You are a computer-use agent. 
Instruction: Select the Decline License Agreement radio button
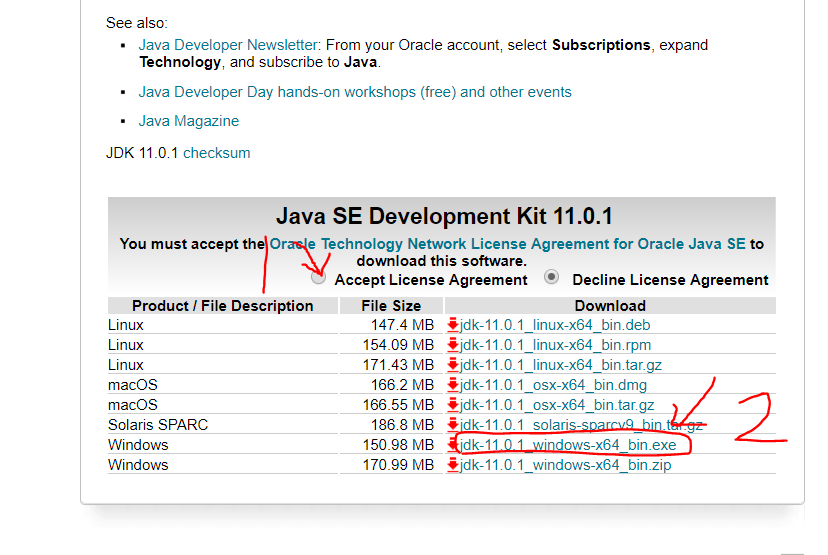tap(551, 277)
